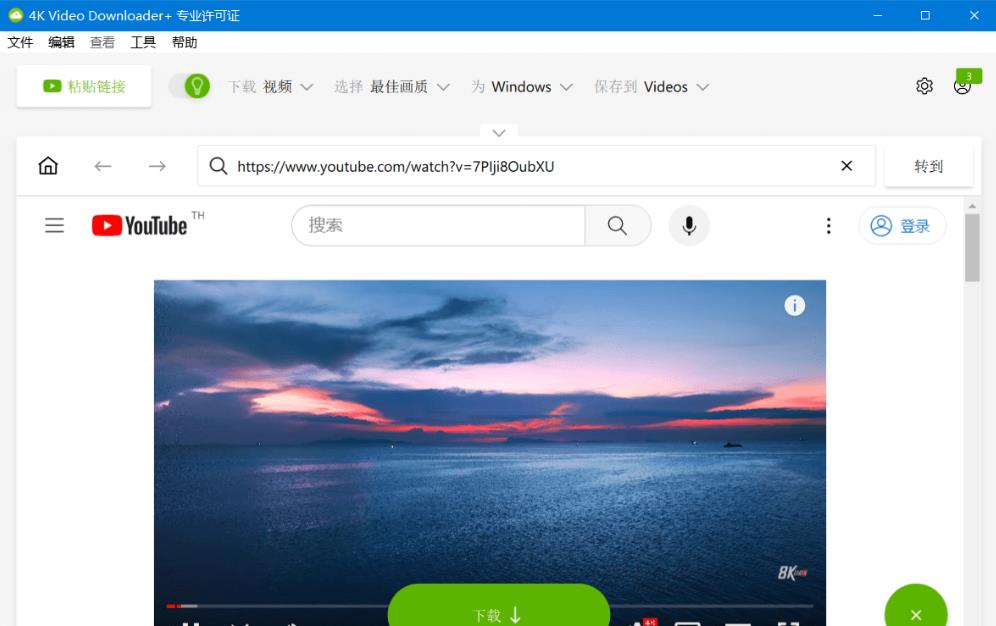Open the Windows platform dropdown
This screenshot has height=626, width=996.
point(522,87)
